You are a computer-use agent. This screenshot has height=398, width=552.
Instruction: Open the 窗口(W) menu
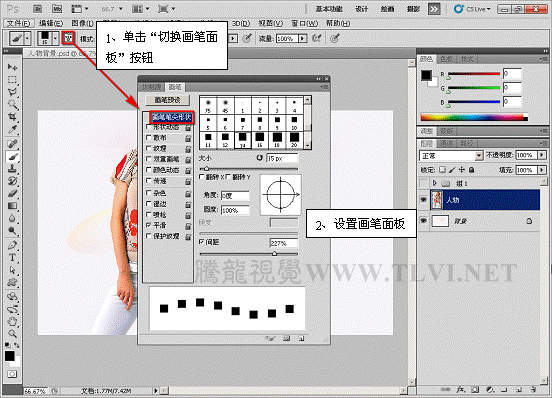(x=304, y=23)
